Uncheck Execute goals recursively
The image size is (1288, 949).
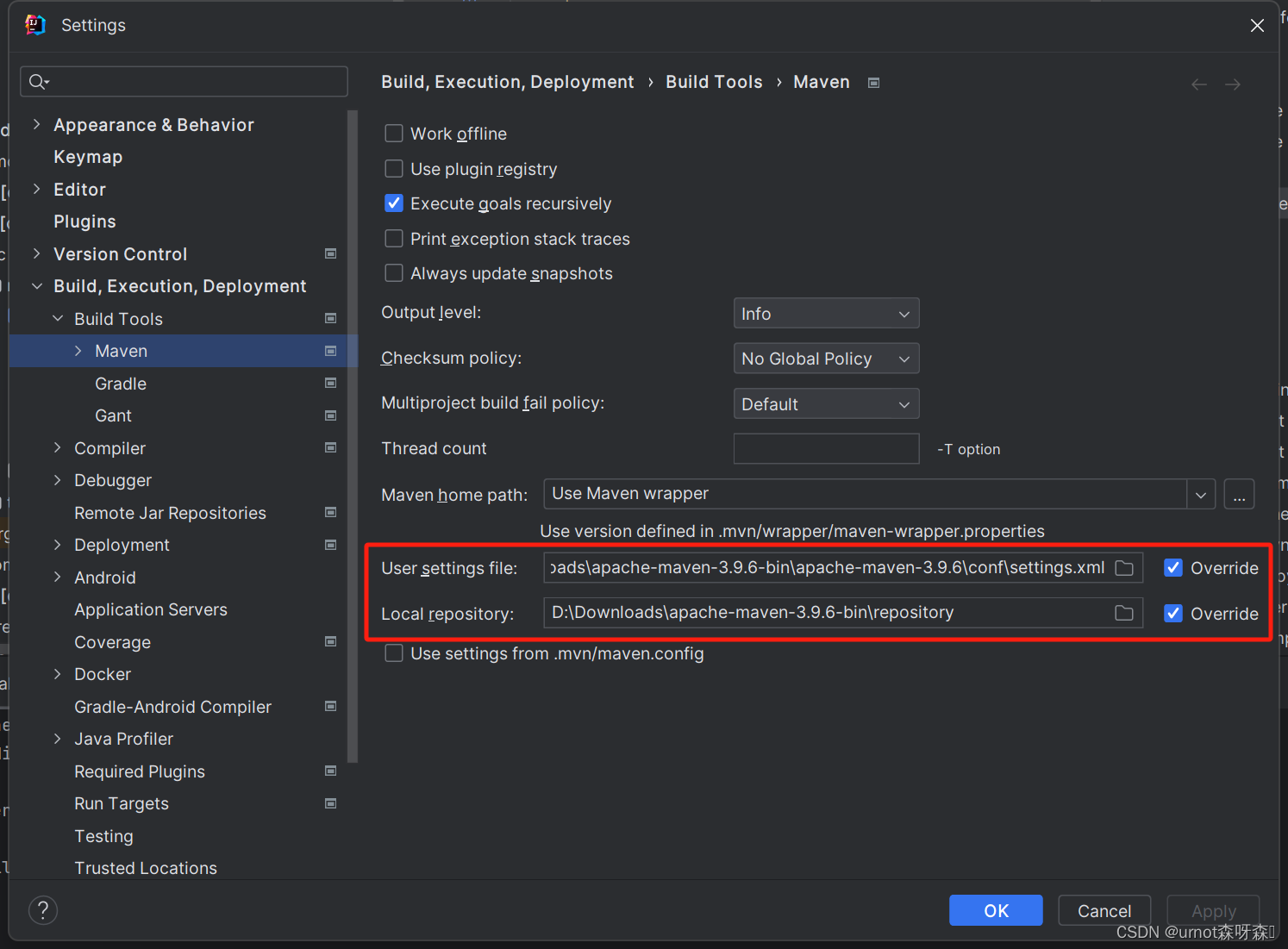tap(394, 203)
